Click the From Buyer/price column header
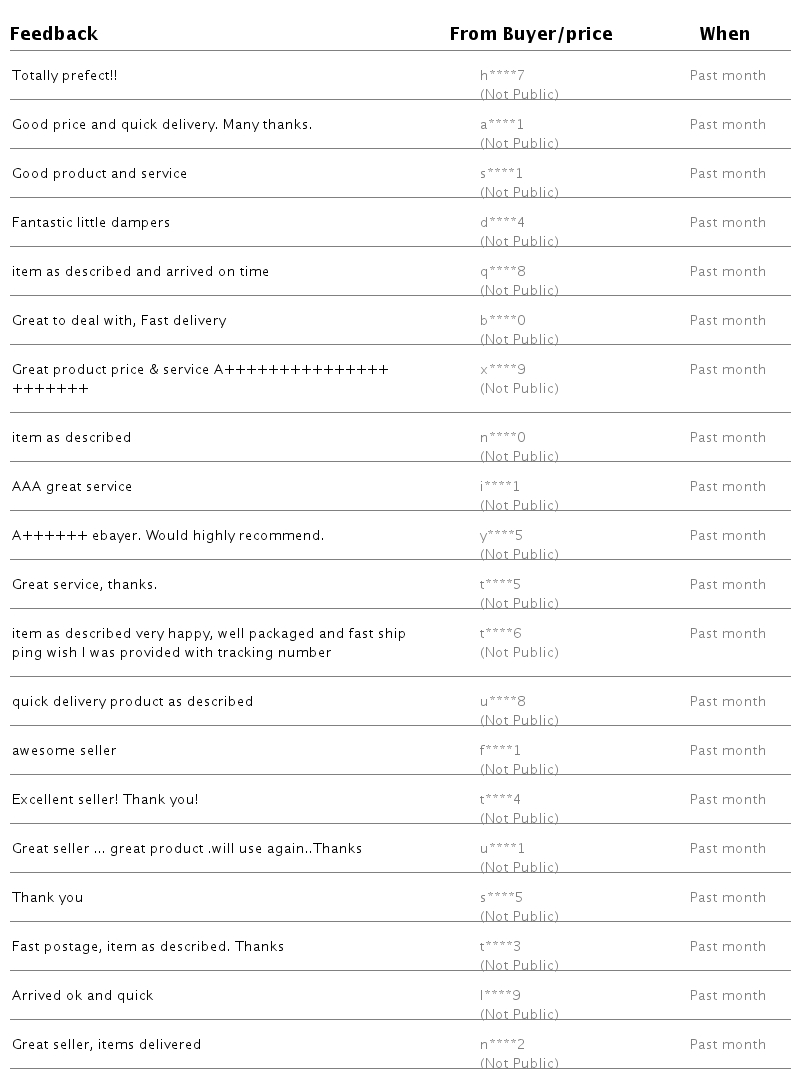Screen dimensions: 800x1069 (530, 34)
